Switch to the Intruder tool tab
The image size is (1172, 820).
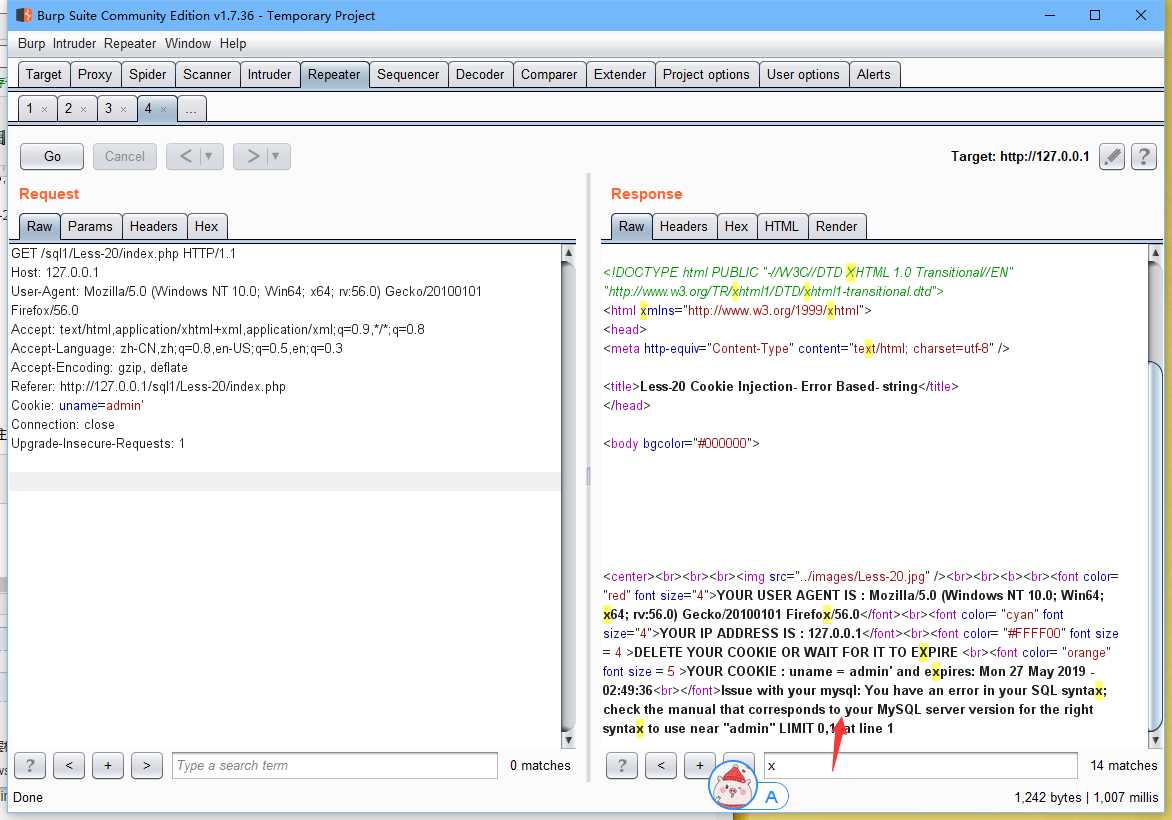tap(269, 74)
